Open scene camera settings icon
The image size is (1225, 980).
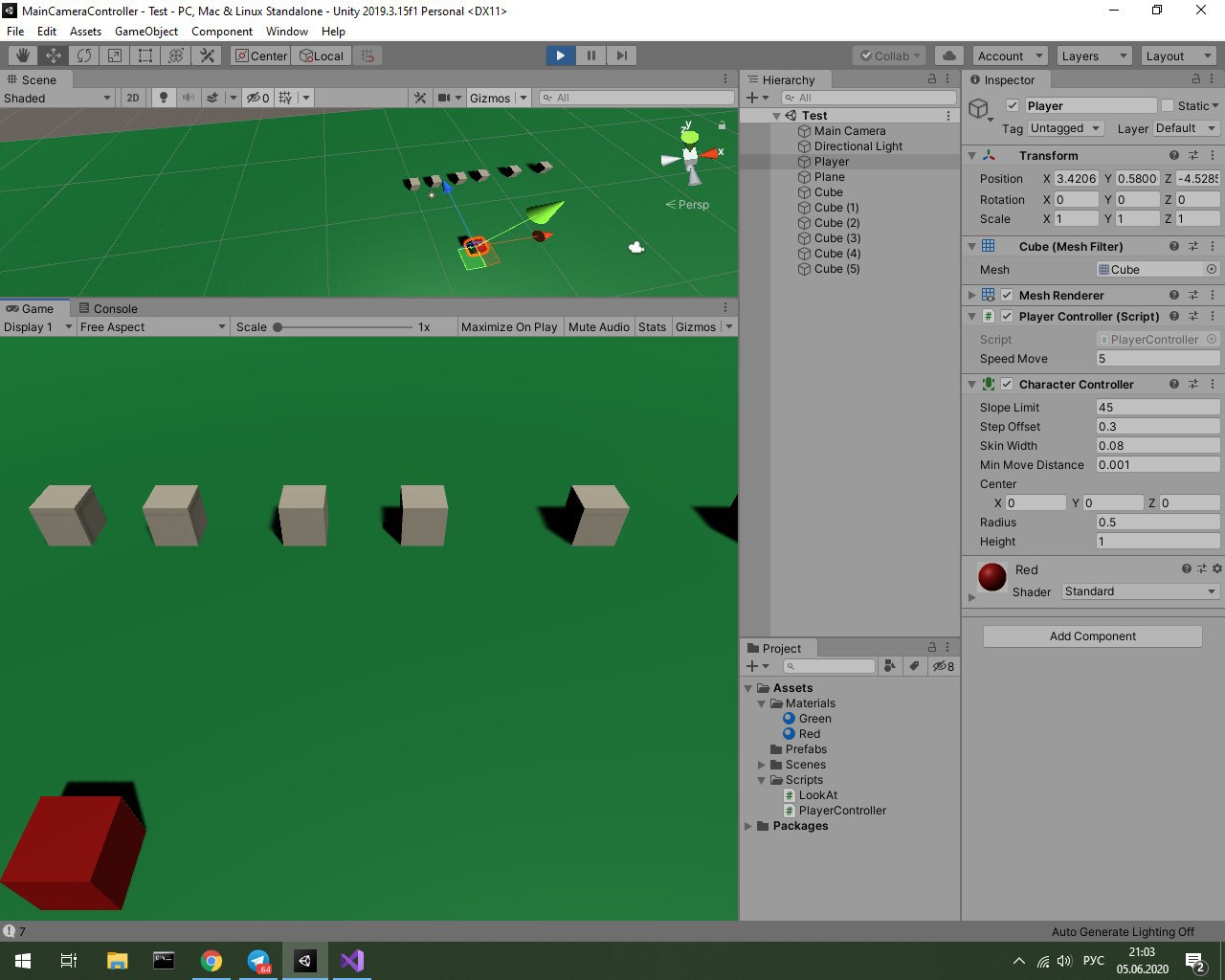click(x=444, y=98)
